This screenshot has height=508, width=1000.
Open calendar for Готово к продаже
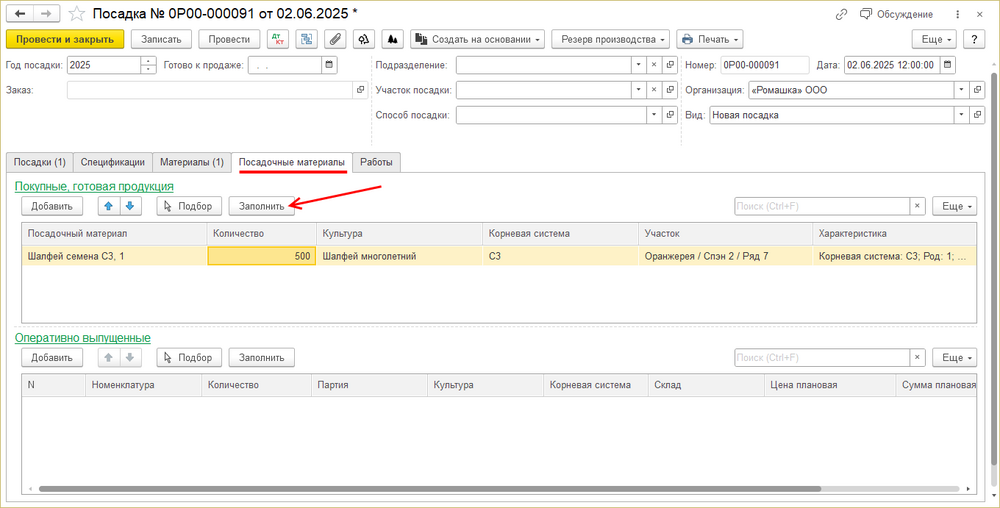(329, 64)
